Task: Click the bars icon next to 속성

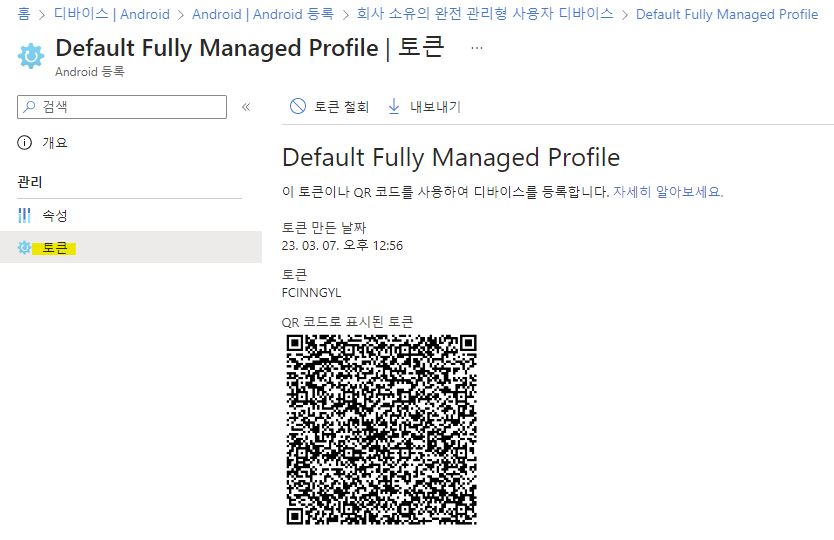Action: [24, 215]
